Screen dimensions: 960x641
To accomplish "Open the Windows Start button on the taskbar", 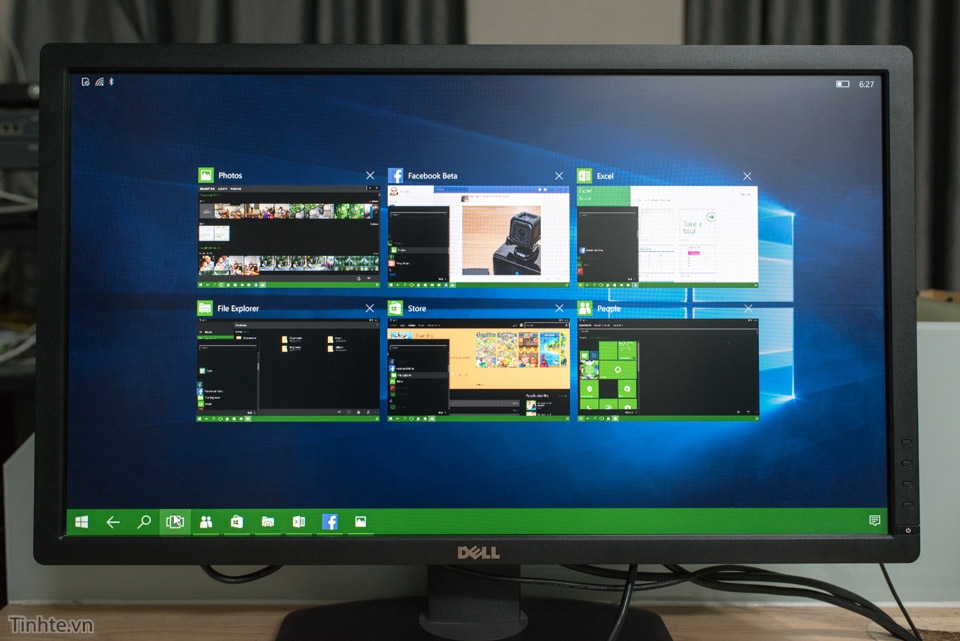I will coord(81,522).
